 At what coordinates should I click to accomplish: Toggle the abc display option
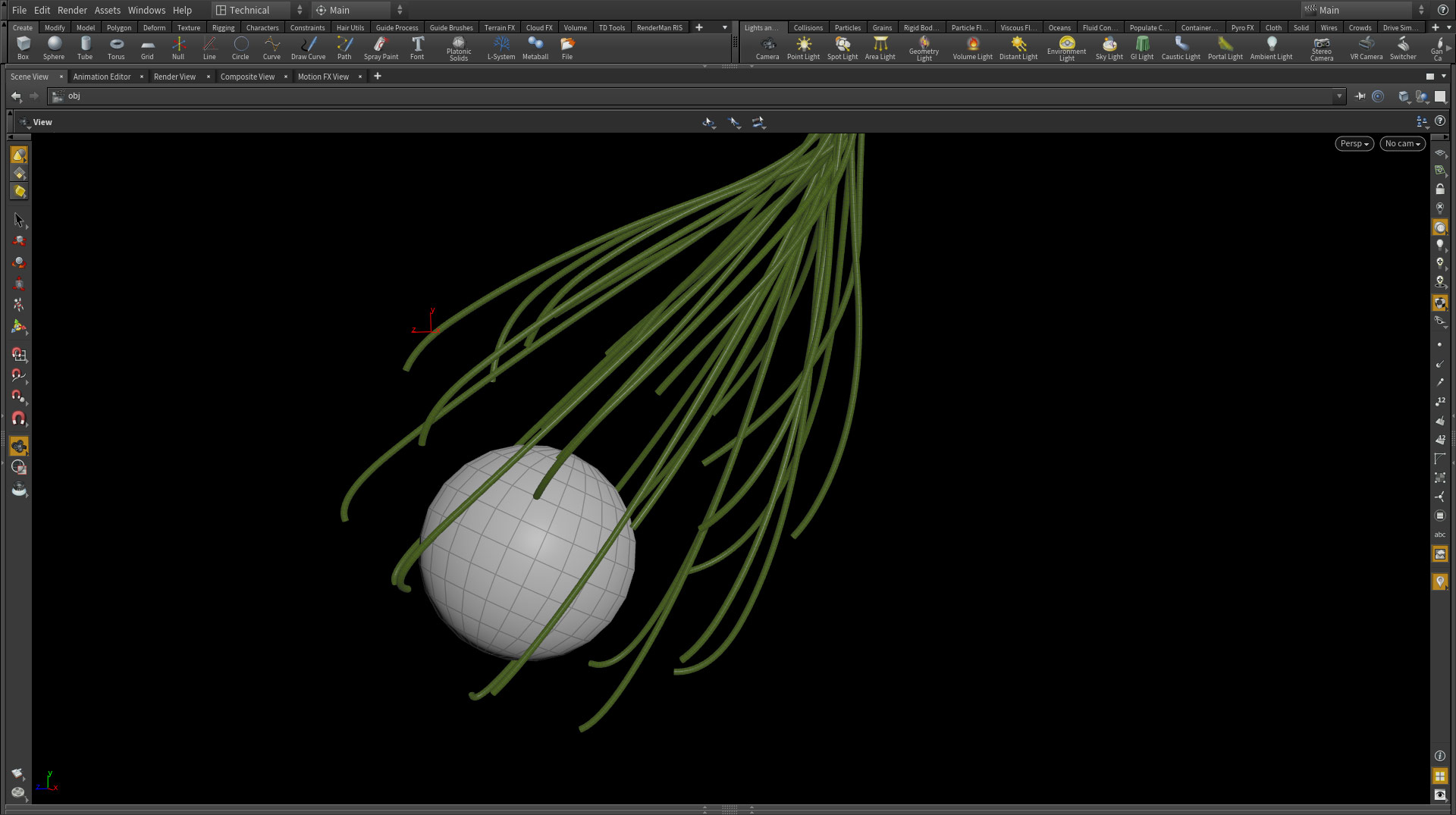(1440, 534)
